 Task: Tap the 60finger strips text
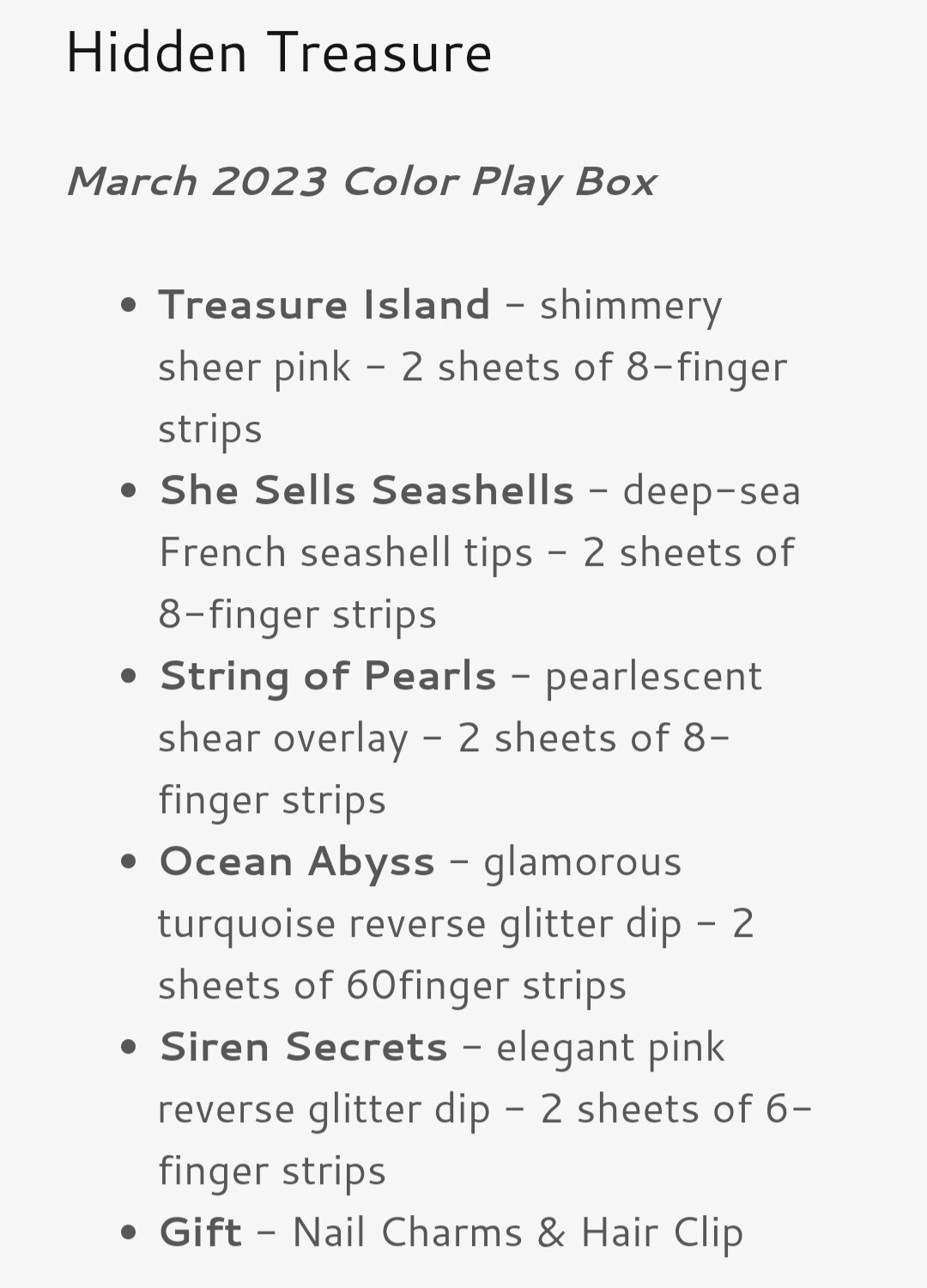click(486, 986)
